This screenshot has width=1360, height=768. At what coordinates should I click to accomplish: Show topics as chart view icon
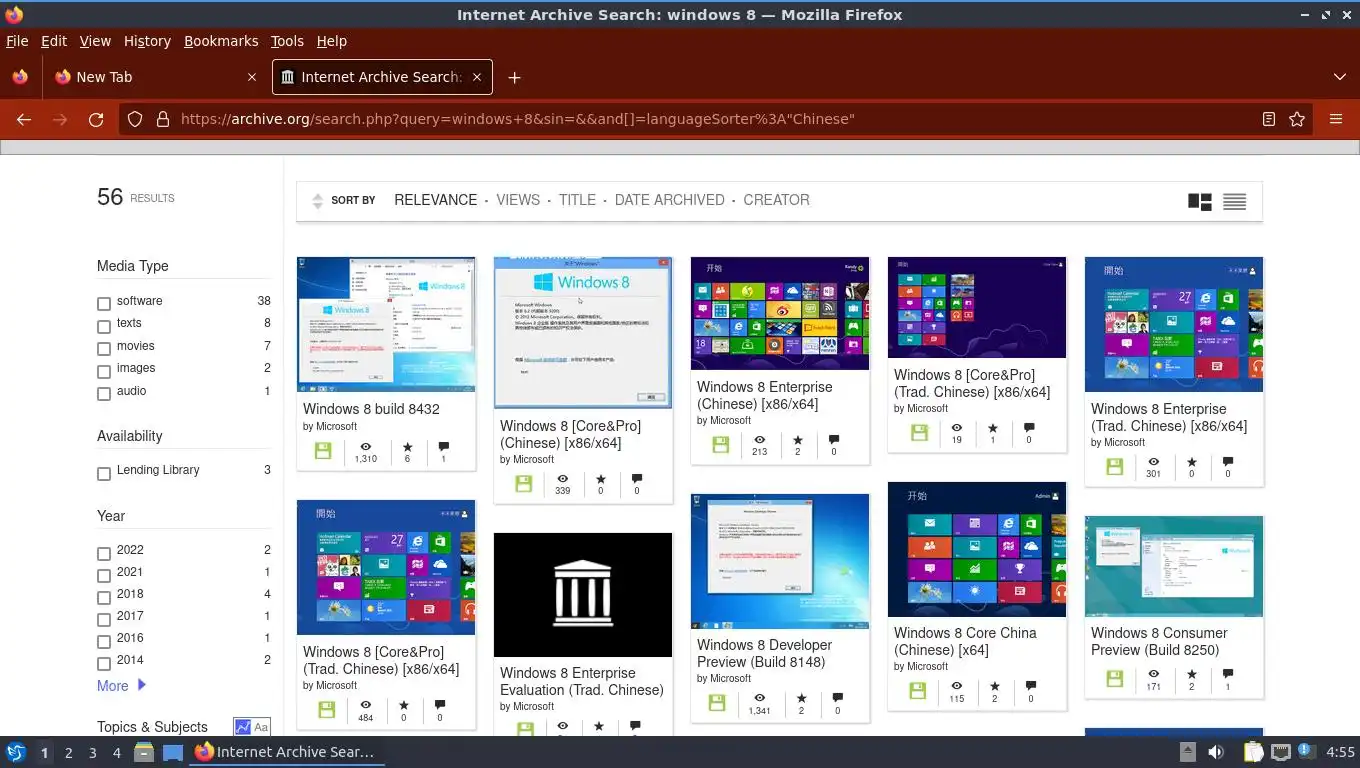pyautogui.click(x=243, y=727)
